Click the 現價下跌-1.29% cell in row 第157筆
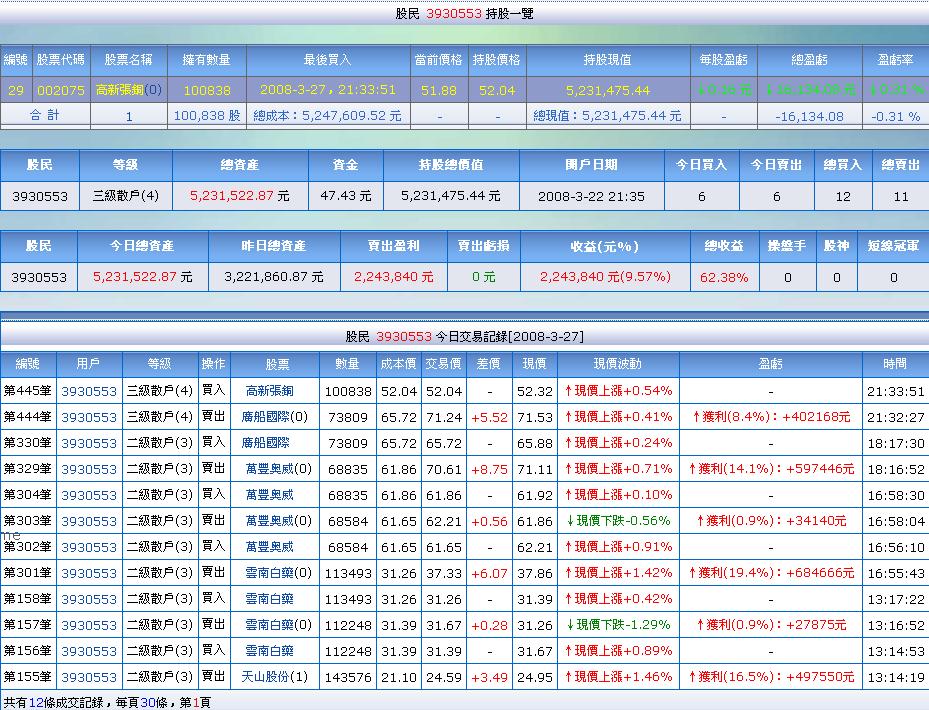929x710 pixels. (618, 625)
